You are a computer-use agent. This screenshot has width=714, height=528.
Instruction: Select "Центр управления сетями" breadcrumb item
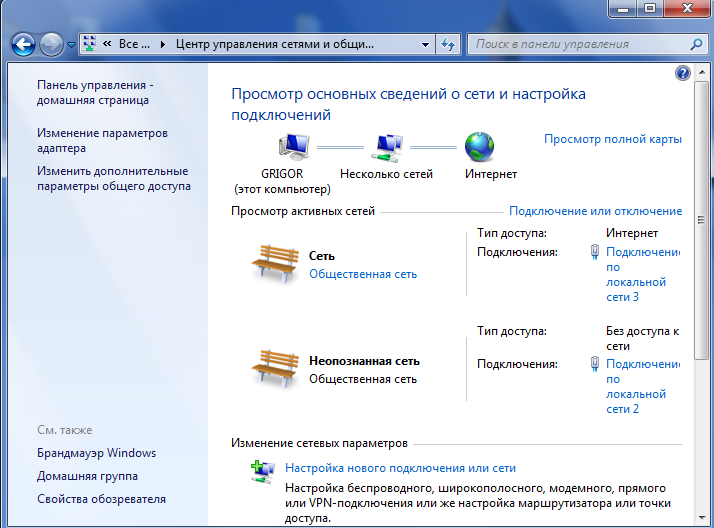(275, 45)
